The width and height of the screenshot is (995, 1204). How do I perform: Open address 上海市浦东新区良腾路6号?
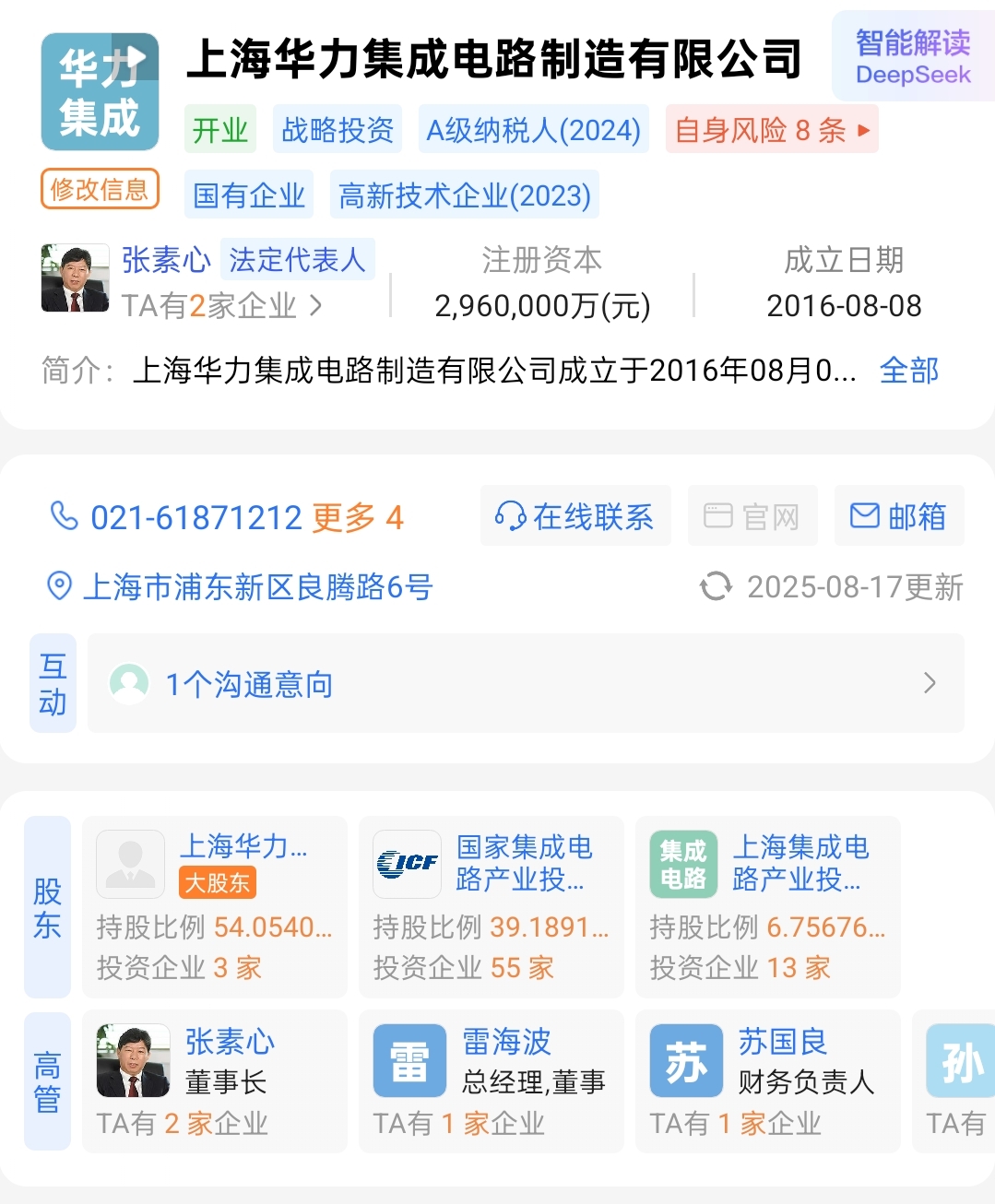click(258, 586)
